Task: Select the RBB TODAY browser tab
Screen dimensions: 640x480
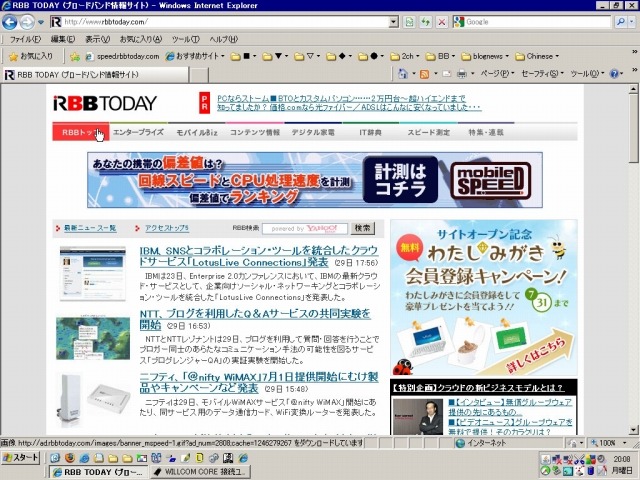Action: [96, 75]
